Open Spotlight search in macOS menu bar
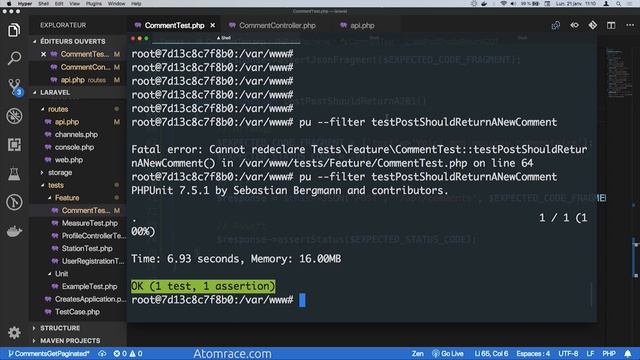This screenshot has height=360, width=640. point(619,3)
